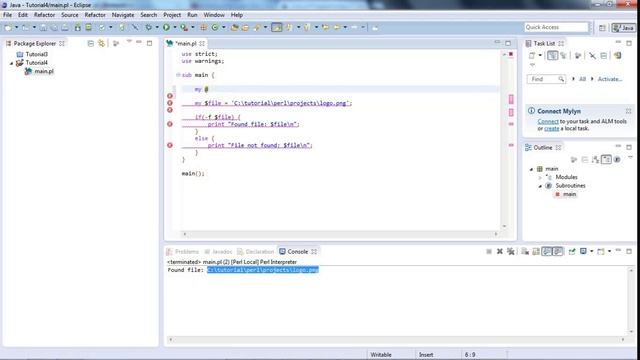This screenshot has width=640, height=360.
Task: Open the Run button dropdown arrow
Action: pos(175,27)
